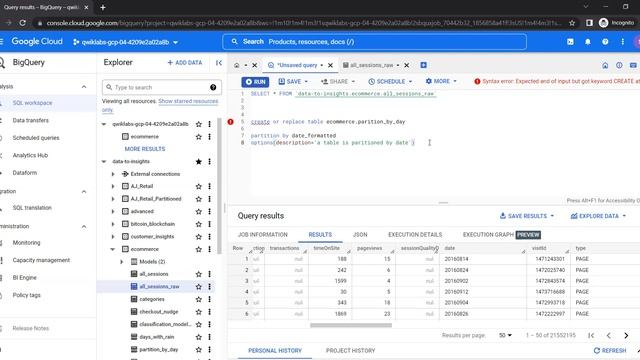Image resolution: width=640 pixels, height=360 pixels.
Task: Click the Show starred resources only link
Action: [x=160, y=105]
